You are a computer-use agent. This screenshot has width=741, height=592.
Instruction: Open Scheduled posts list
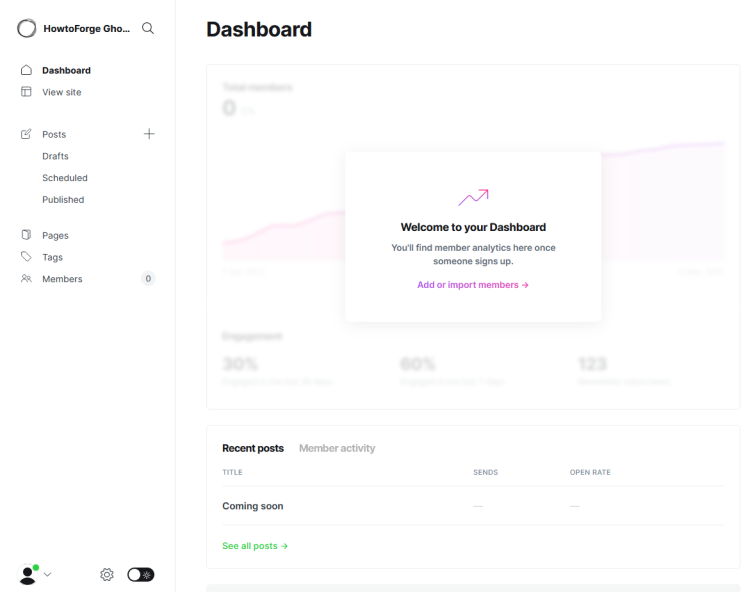tap(64, 178)
